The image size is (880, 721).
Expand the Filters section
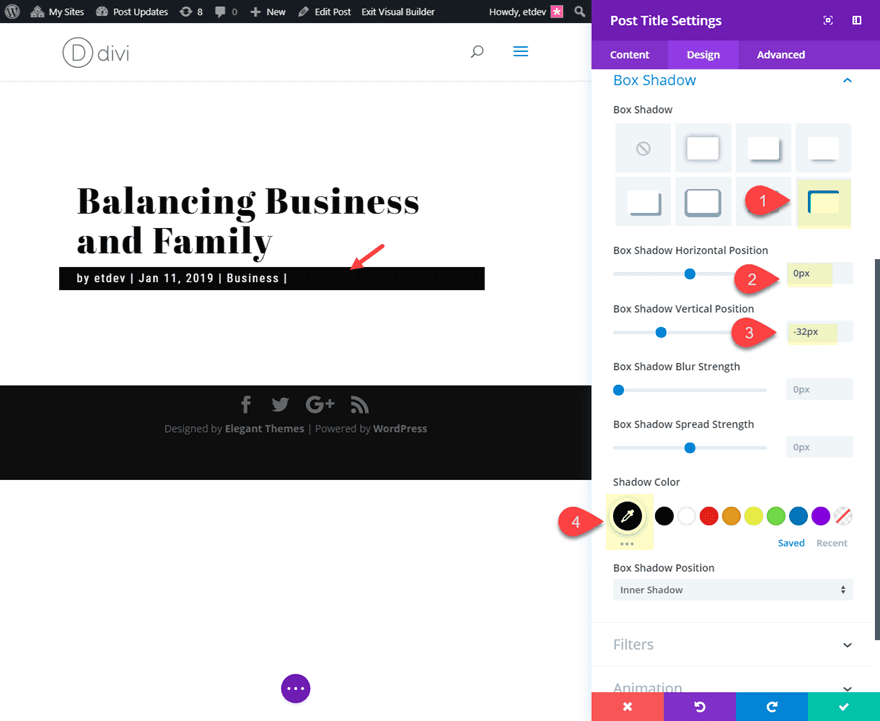point(732,644)
